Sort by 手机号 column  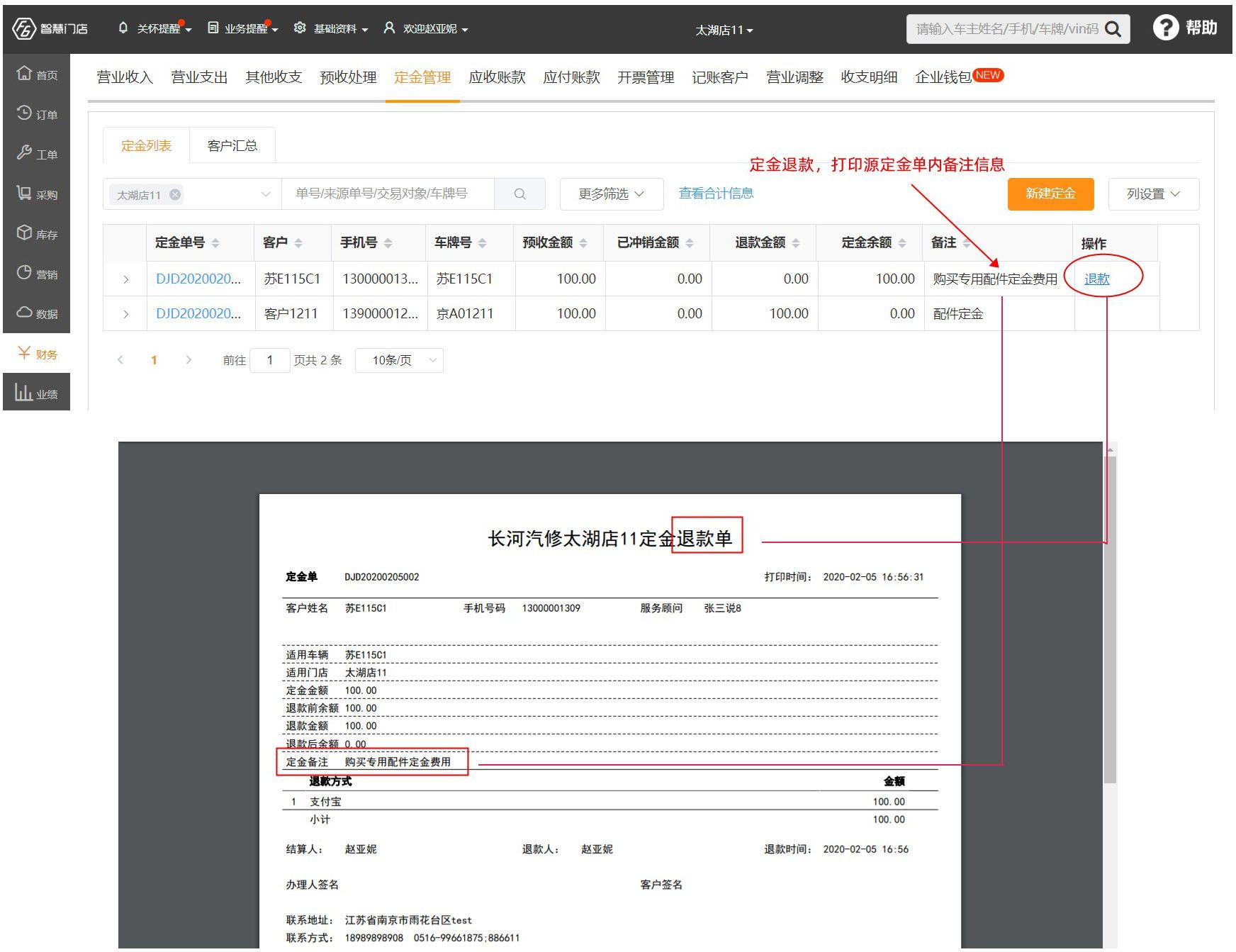click(388, 242)
